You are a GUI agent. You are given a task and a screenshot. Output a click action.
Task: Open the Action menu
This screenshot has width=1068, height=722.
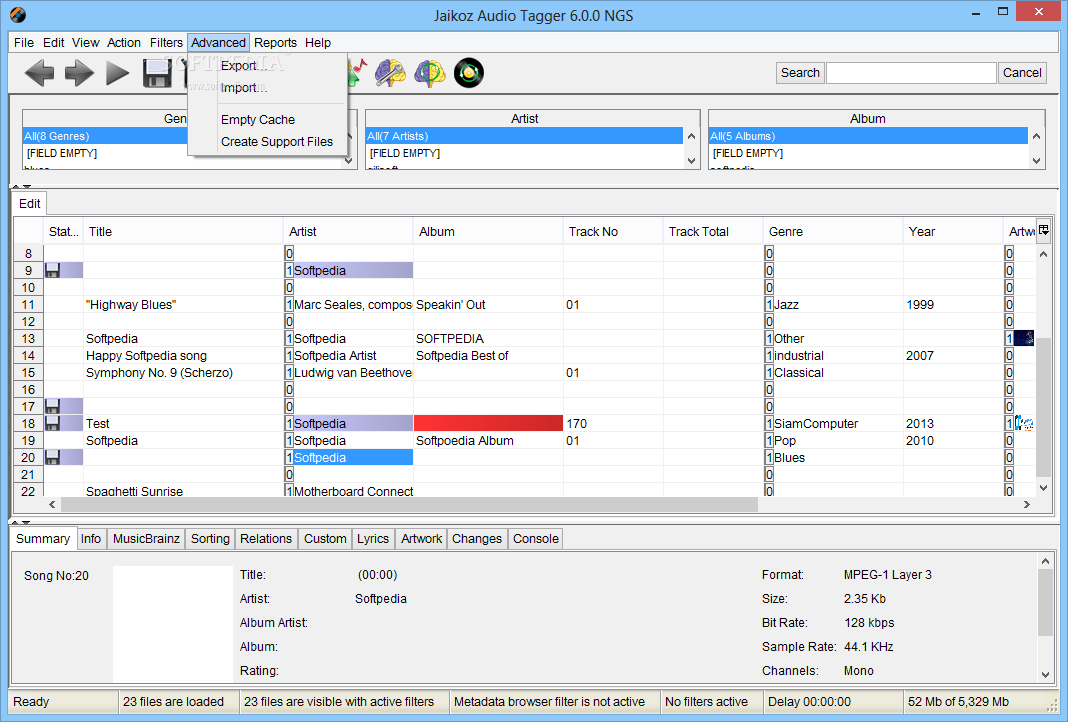point(124,43)
